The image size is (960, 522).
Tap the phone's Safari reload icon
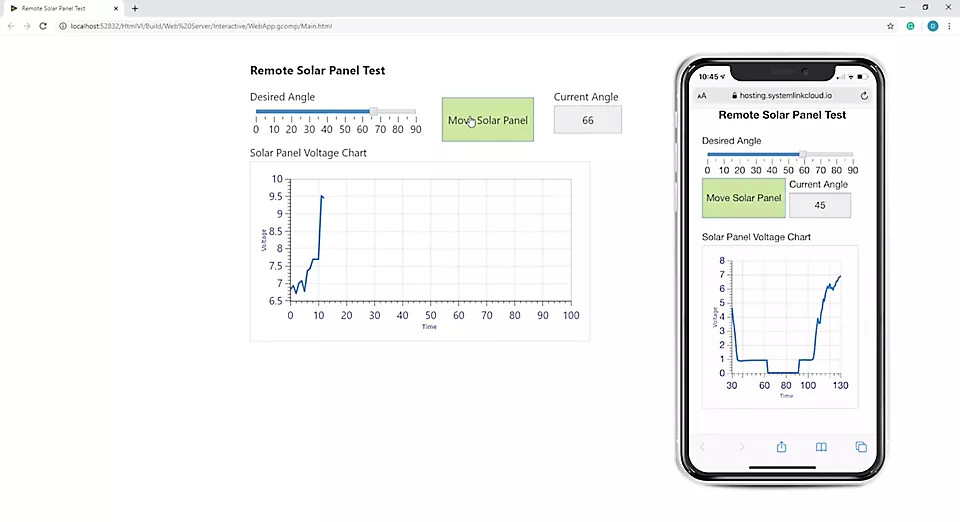864,96
